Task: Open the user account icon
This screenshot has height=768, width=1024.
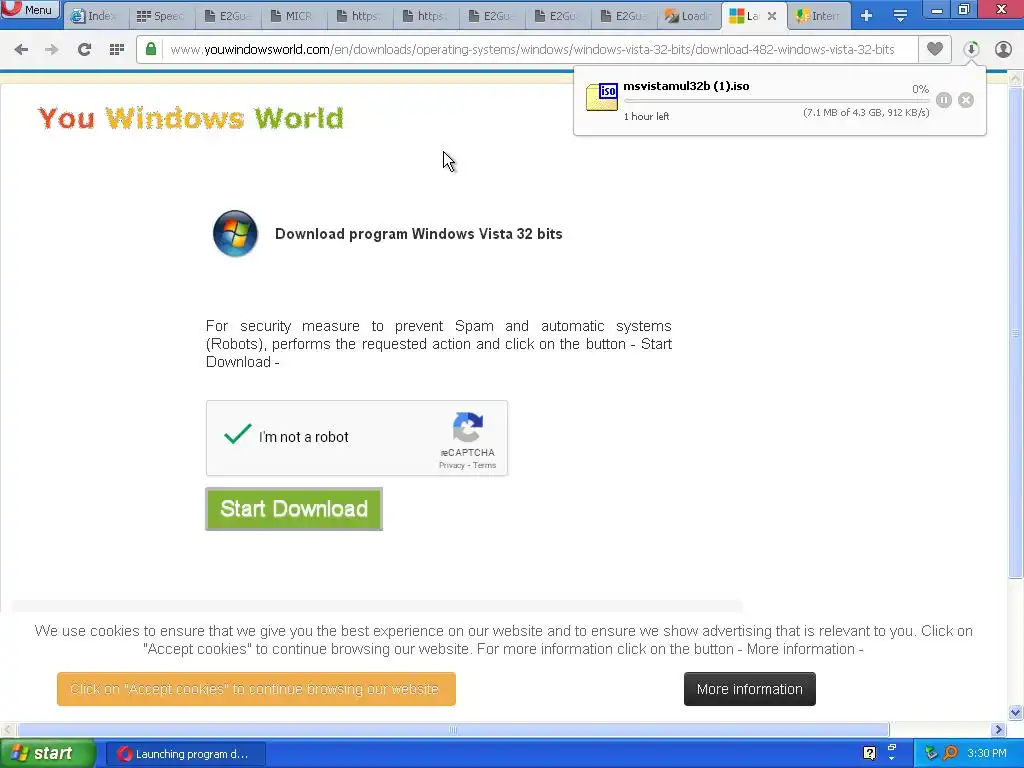Action: [x=1003, y=50]
